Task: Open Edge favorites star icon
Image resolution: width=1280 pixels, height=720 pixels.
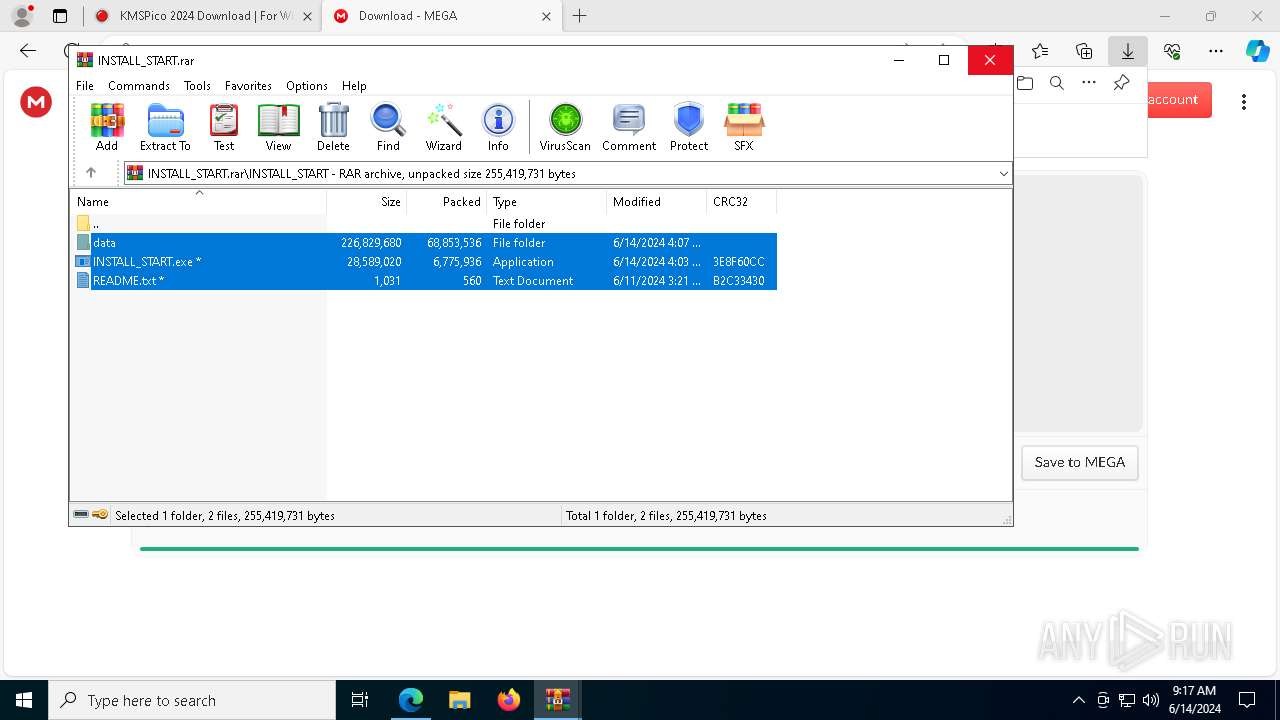Action: coord(1040,51)
